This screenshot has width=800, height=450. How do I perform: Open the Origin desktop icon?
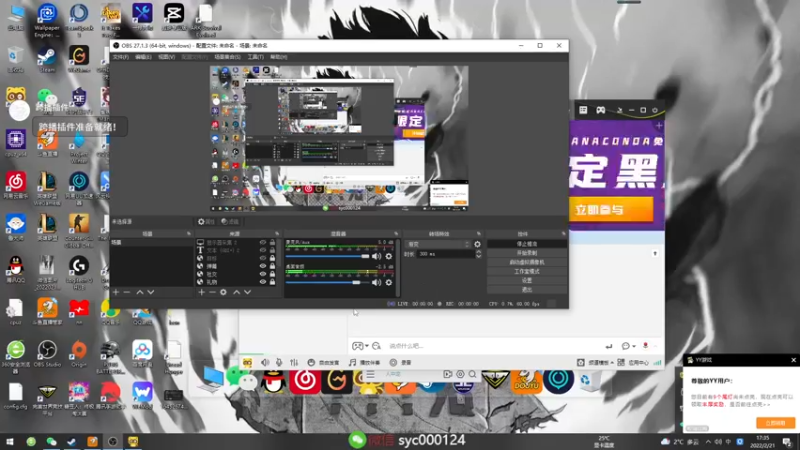point(79,354)
